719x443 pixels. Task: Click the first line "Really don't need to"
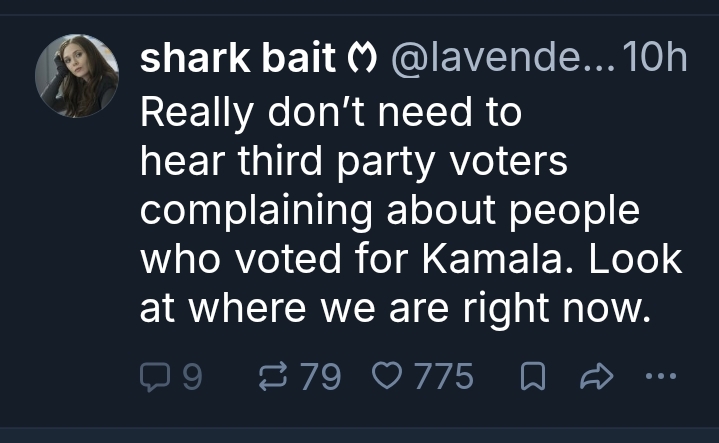[331, 111]
